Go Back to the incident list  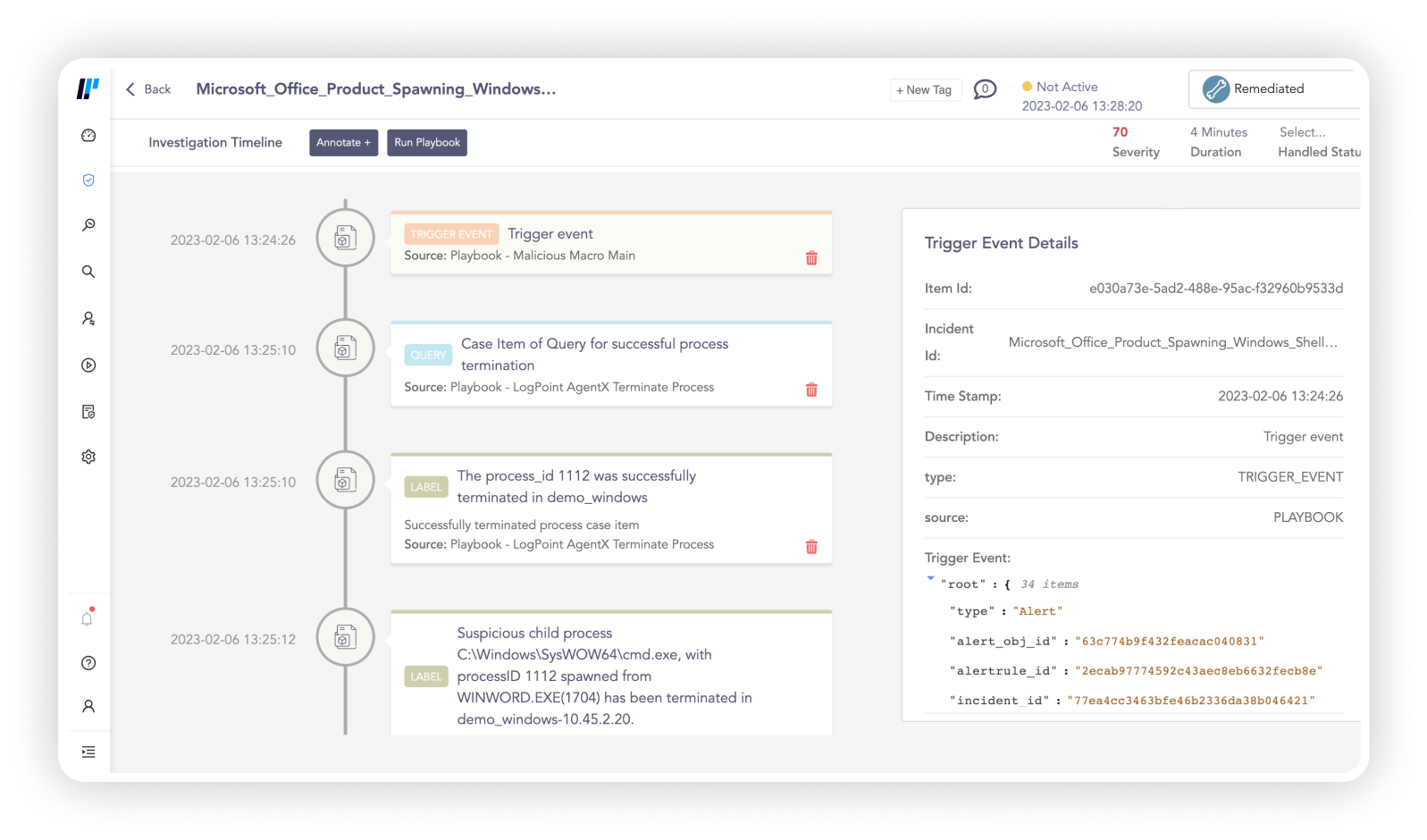[x=148, y=89]
